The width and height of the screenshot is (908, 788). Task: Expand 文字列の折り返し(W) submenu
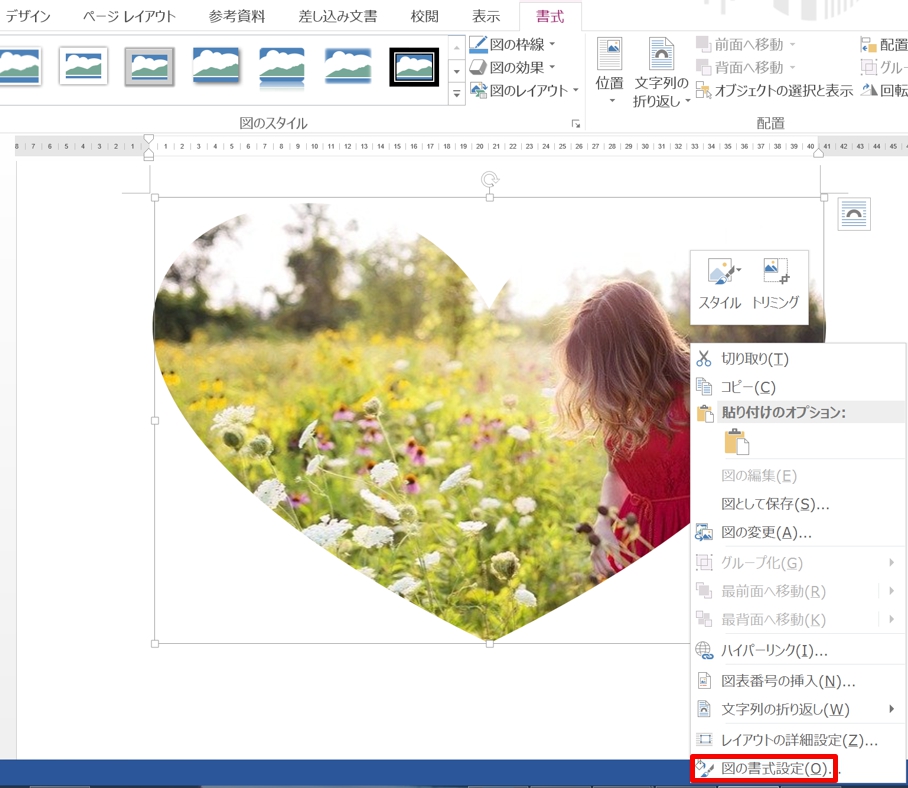click(799, 709)
